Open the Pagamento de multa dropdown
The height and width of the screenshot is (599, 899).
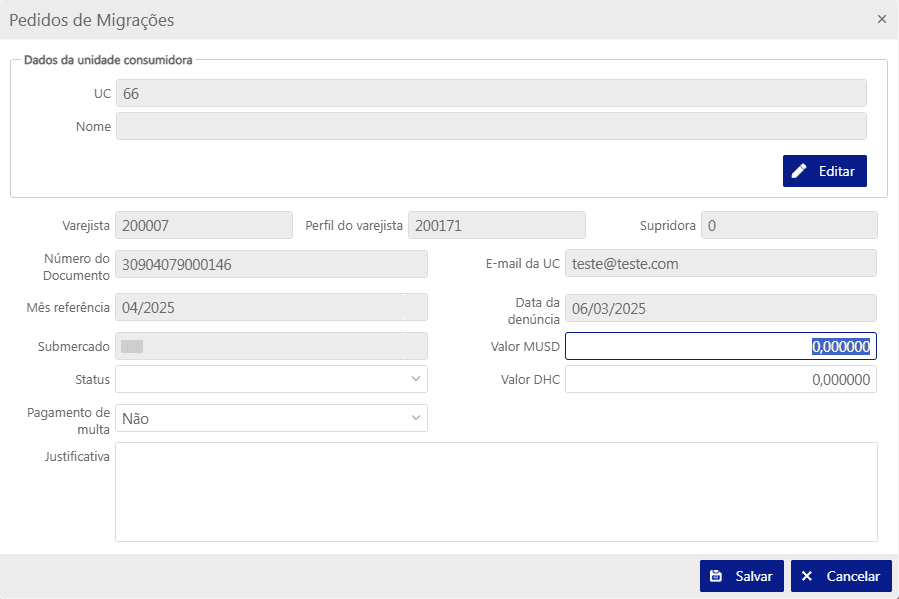tap(271, 418)
